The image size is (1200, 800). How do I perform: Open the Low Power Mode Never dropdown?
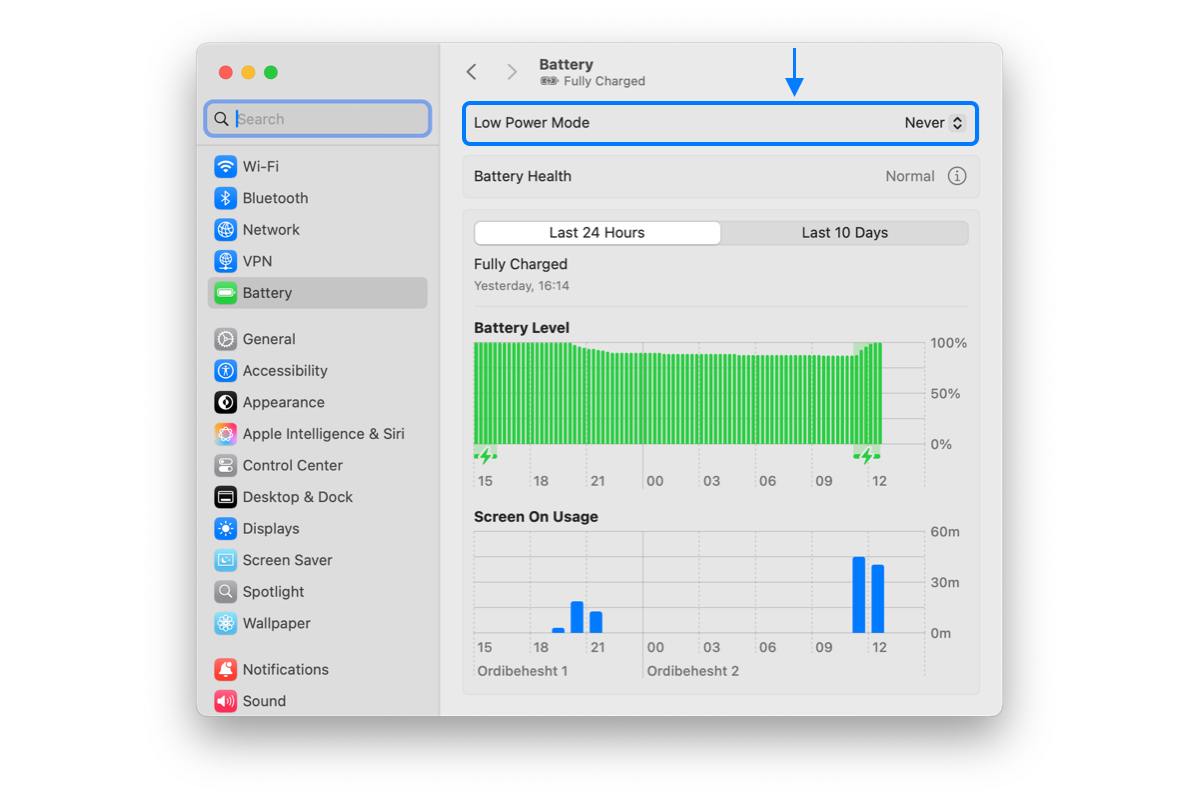pos(934,123)
